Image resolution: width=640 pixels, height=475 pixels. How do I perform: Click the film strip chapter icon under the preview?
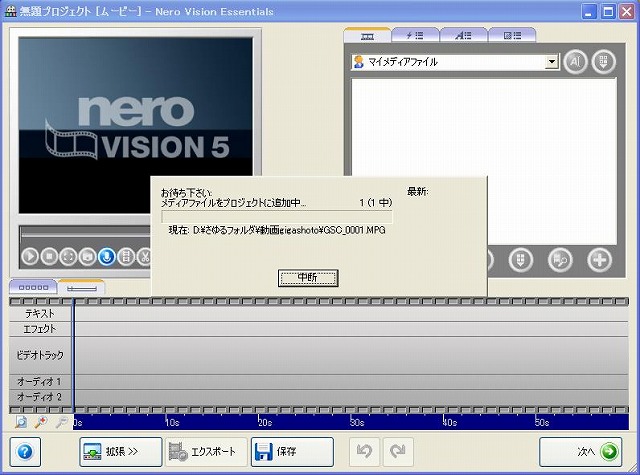click(126, 257)
